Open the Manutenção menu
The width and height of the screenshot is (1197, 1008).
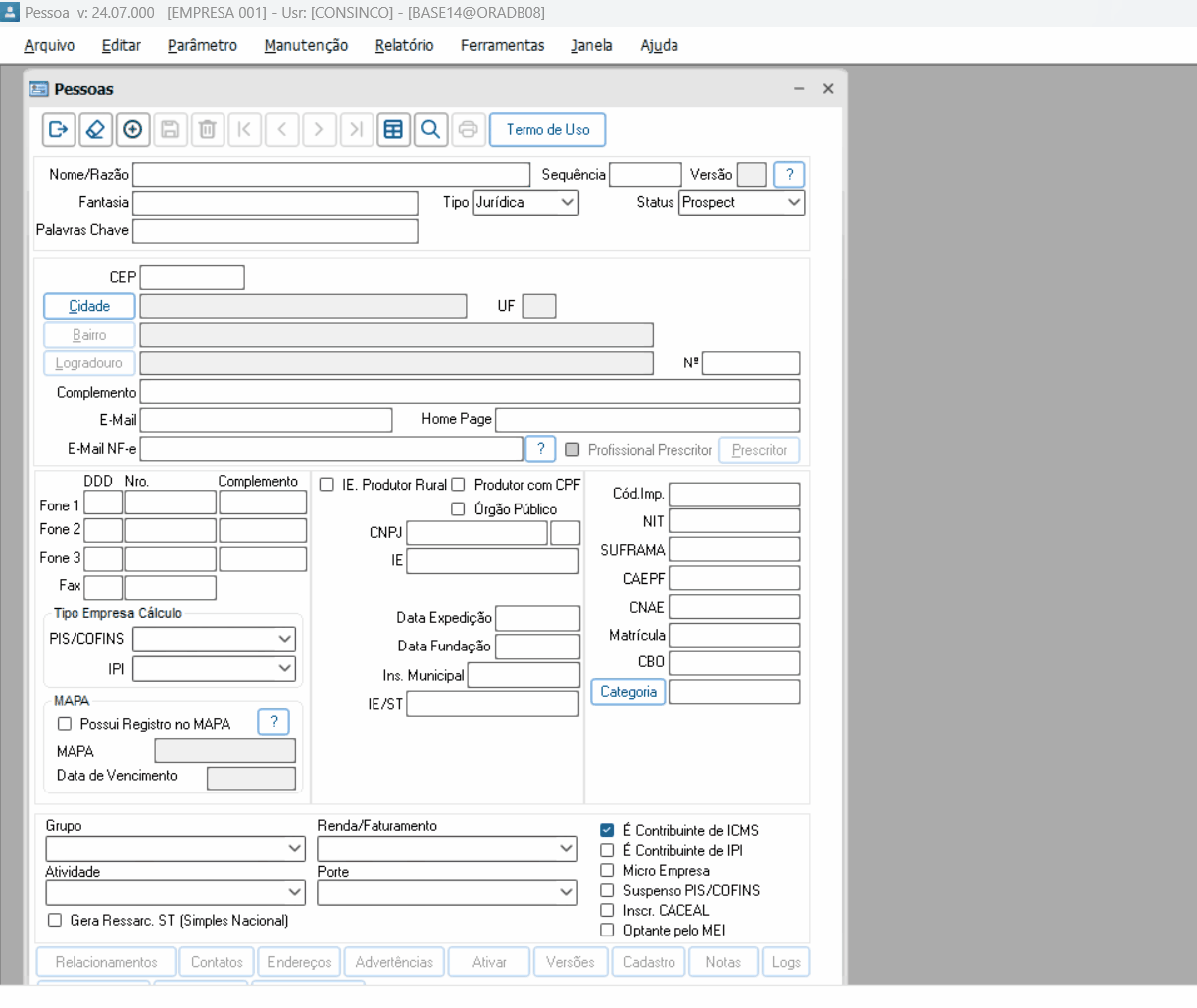[306, 45]
